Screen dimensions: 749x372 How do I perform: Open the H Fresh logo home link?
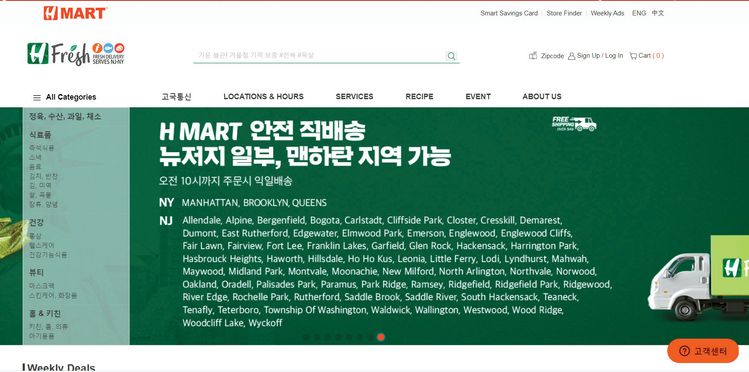(x=75, y=53)
